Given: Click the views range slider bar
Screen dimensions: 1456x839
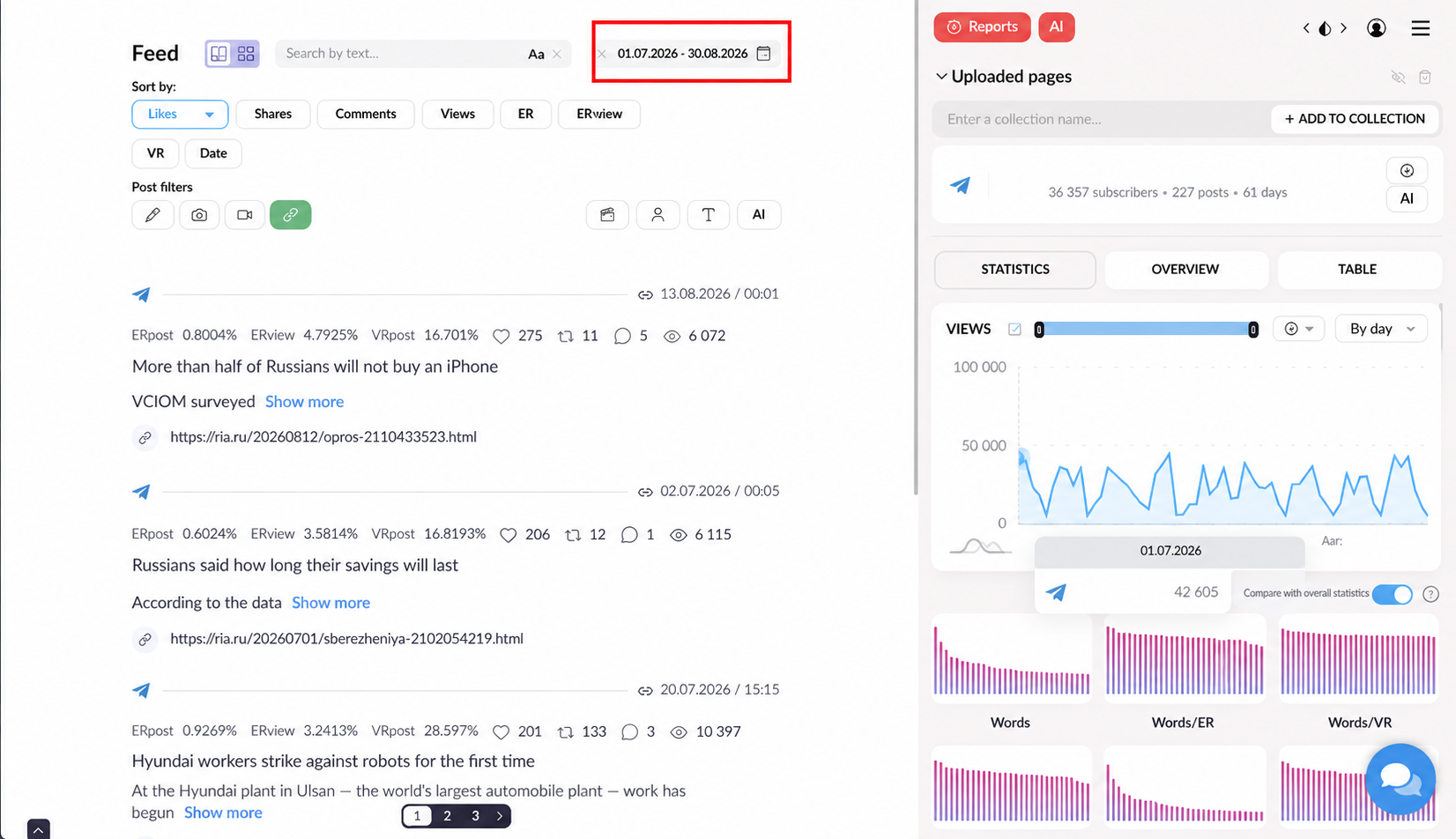Looking at the screenshot, I should tap(1146, 329).
